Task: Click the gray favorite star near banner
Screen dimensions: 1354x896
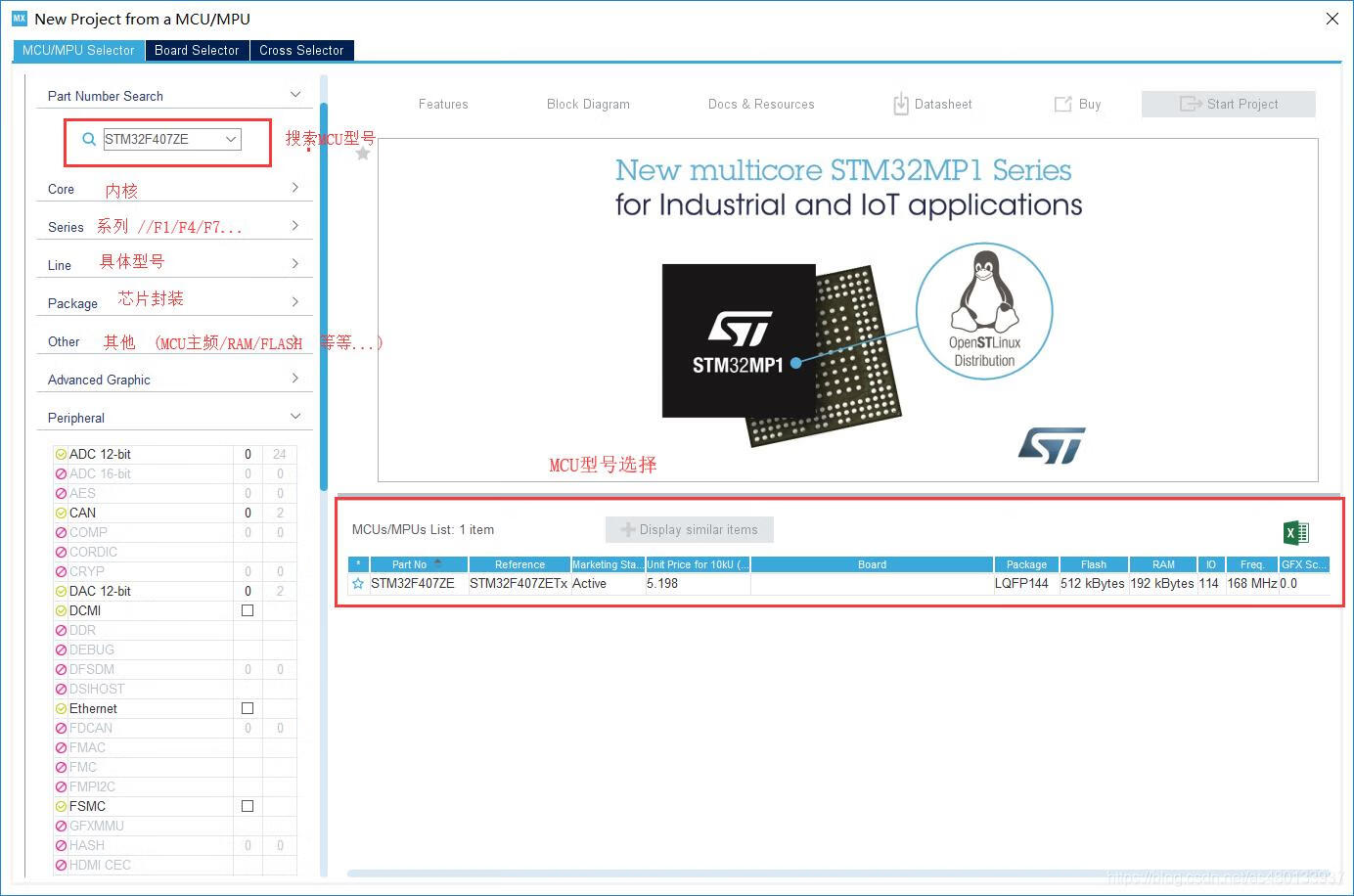Action: (x=363, y=154)
